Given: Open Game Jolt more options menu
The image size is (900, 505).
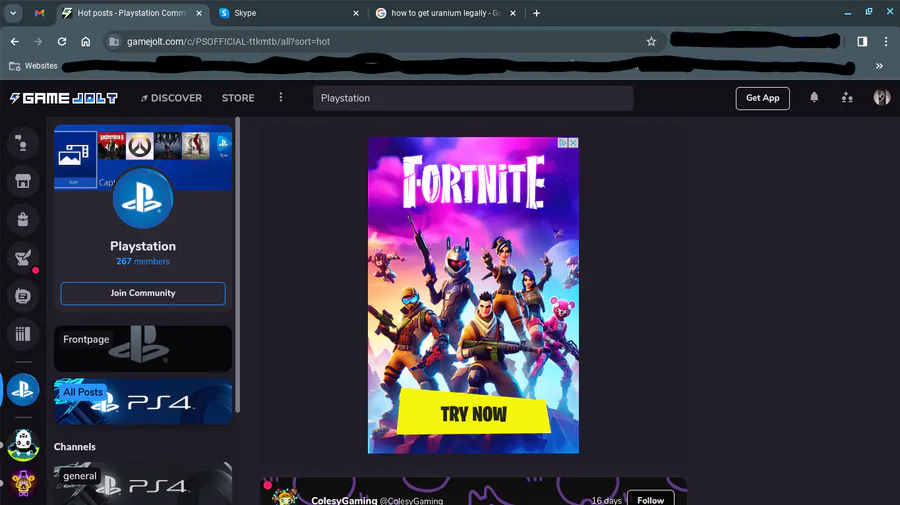Looking at the screenshot, I should coord(281,98).
